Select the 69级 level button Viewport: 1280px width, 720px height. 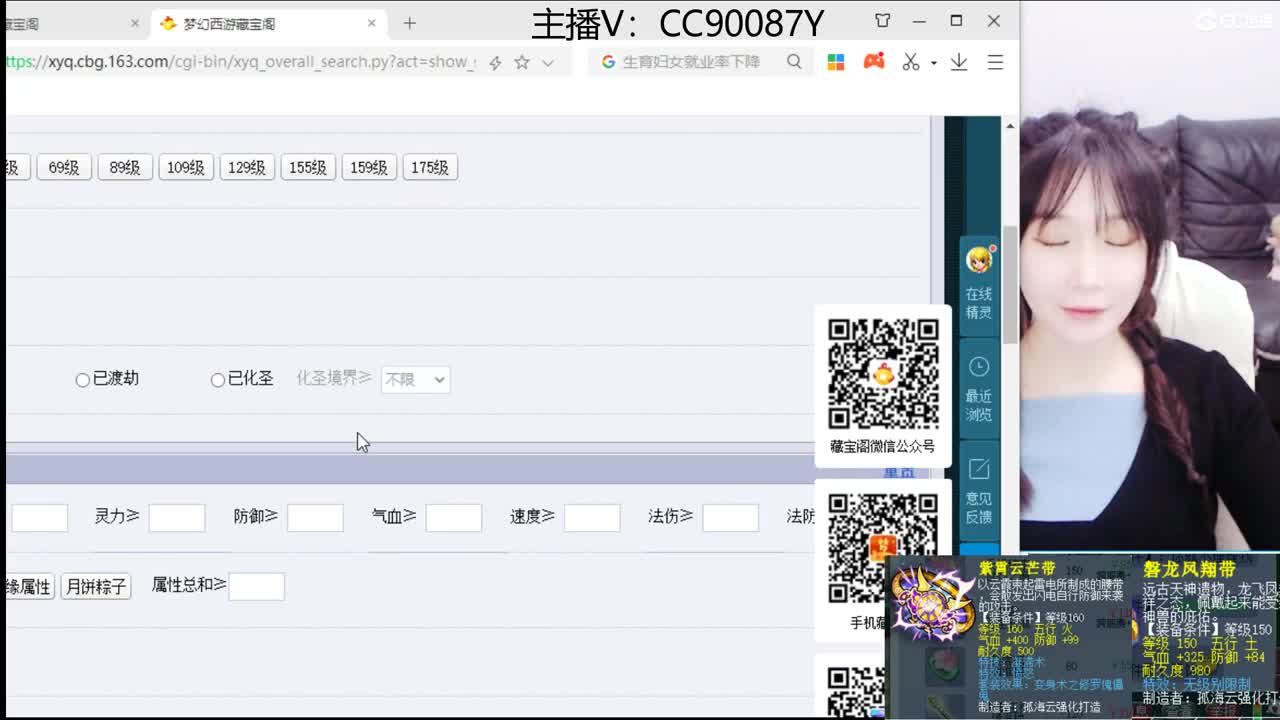point(64,167)
